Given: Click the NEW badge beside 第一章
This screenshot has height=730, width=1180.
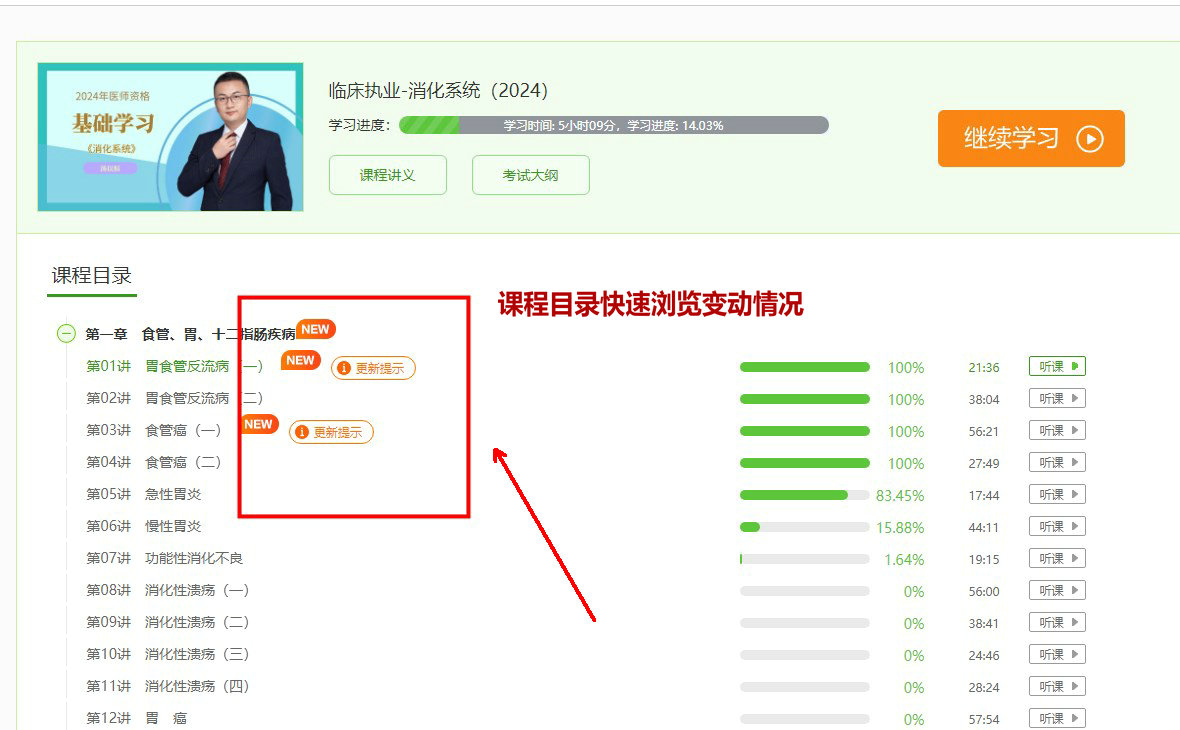Looking at the screenshot, I should [x=315, y=329].
